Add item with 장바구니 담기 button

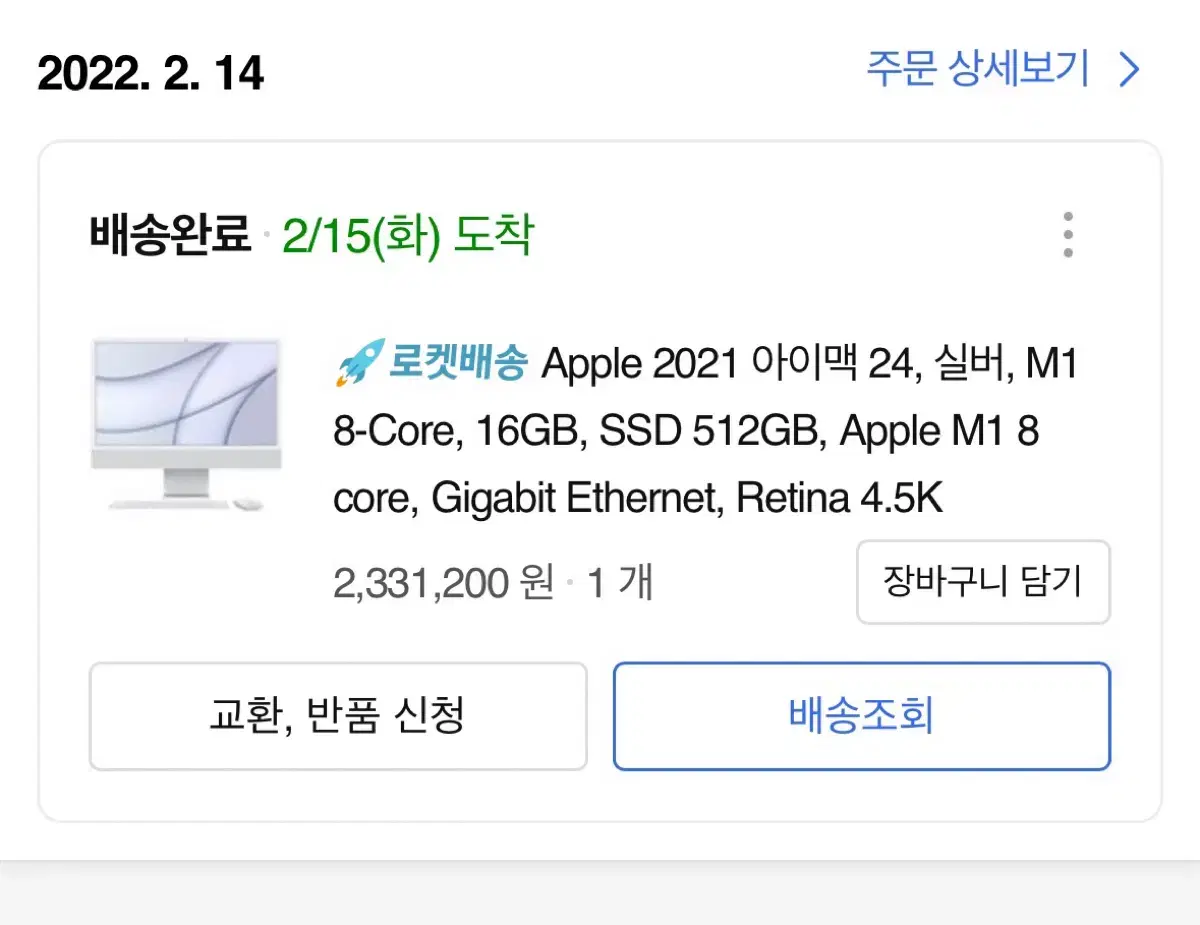point(983,582)
